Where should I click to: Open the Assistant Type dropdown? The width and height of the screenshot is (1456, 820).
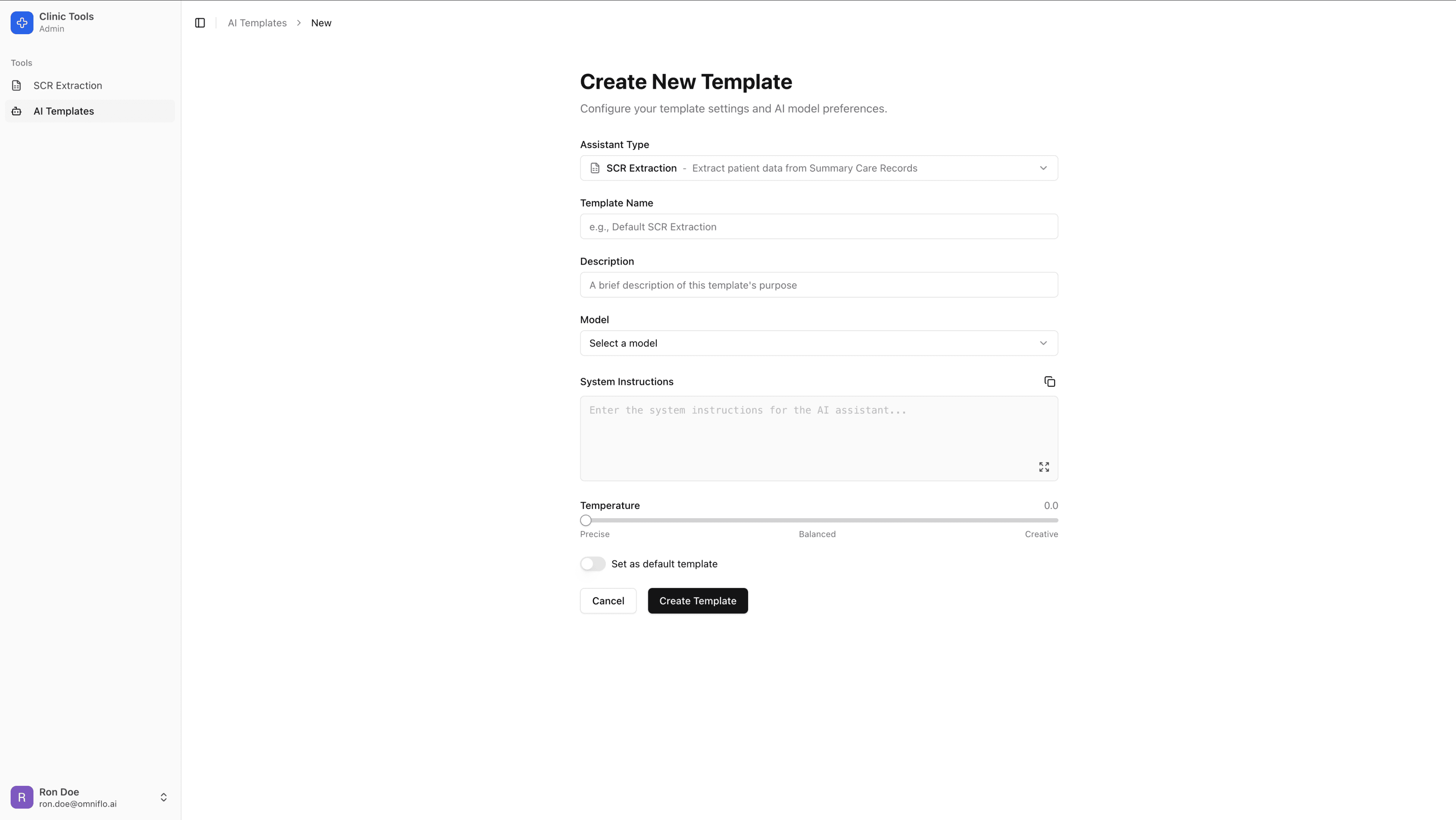(818, 169)
